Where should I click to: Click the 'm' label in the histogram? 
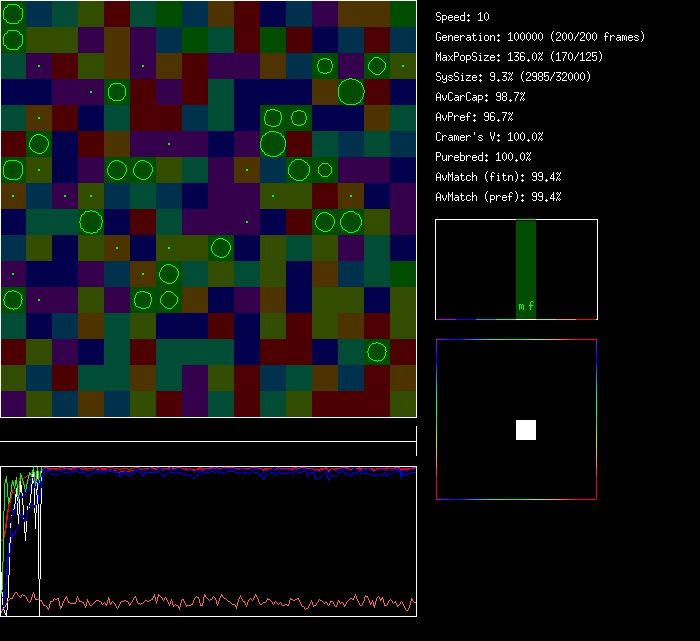[521, 306]
